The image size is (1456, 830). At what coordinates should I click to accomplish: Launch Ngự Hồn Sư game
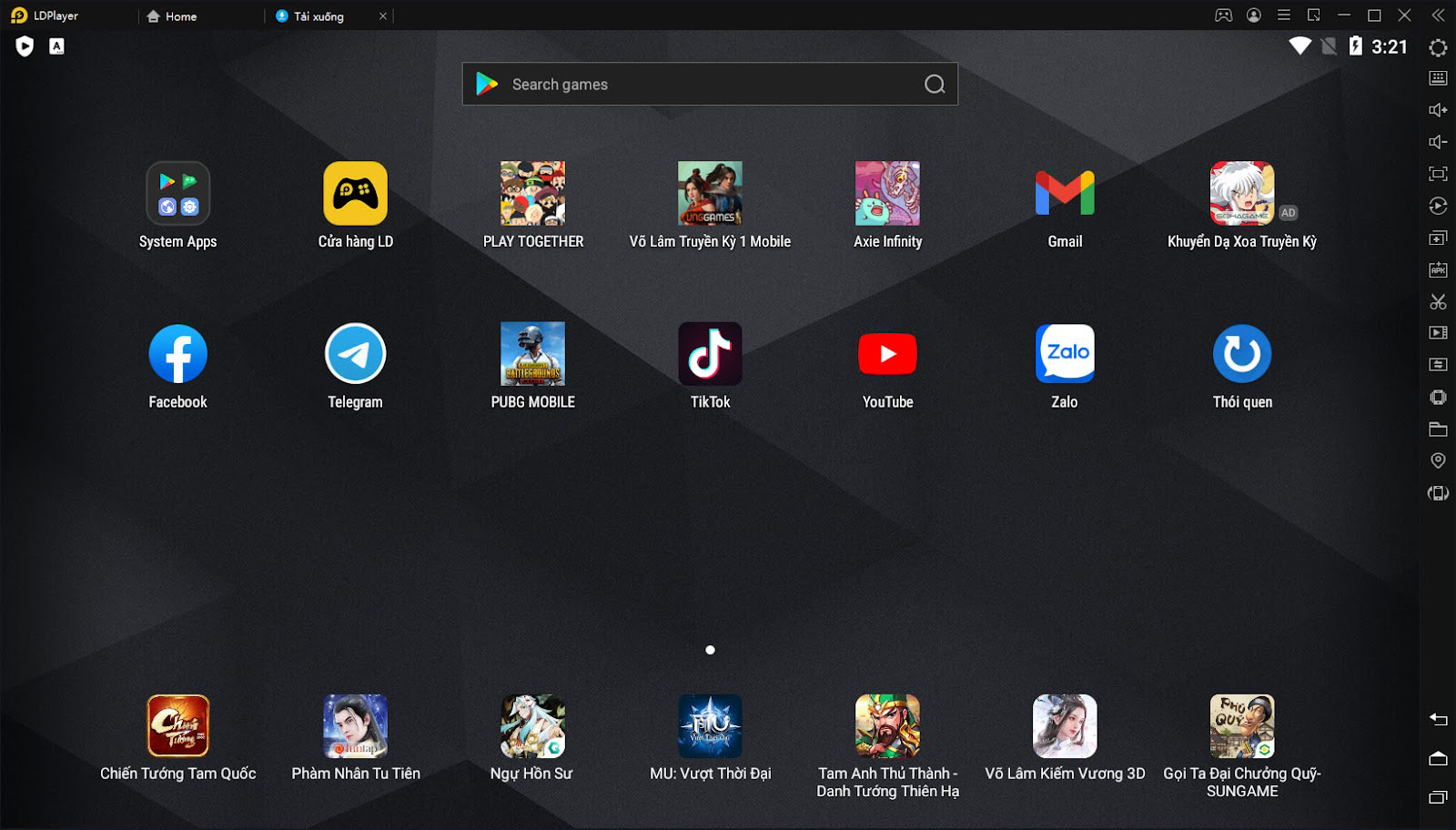coord(532,726)
